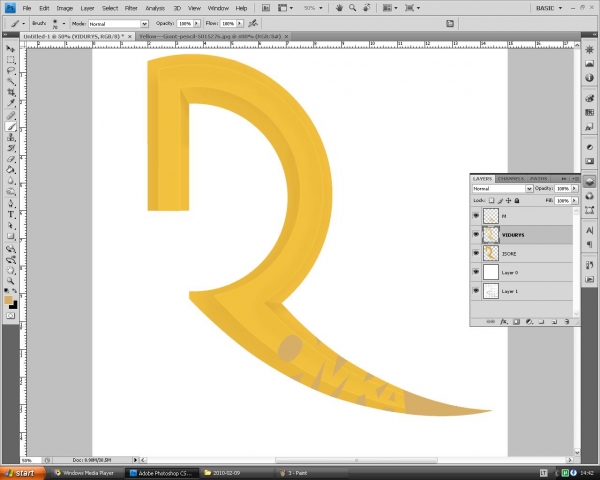Image resolution: width=600 pixels, height=480 pixels.
Task: Add a layer mask
Action: coord(516,322)
